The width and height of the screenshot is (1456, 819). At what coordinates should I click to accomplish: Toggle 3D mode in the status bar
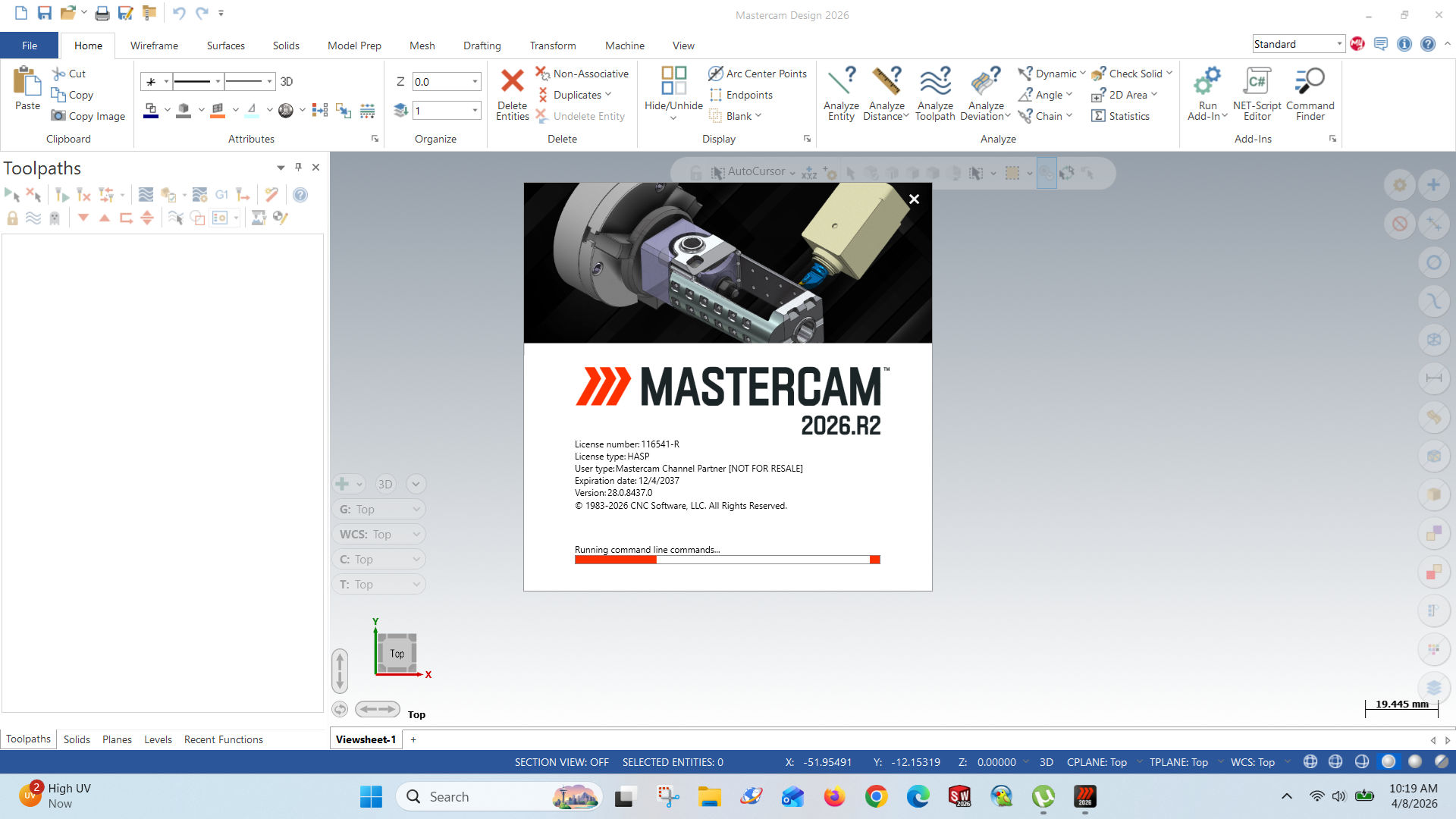[x=1046, y=762]
